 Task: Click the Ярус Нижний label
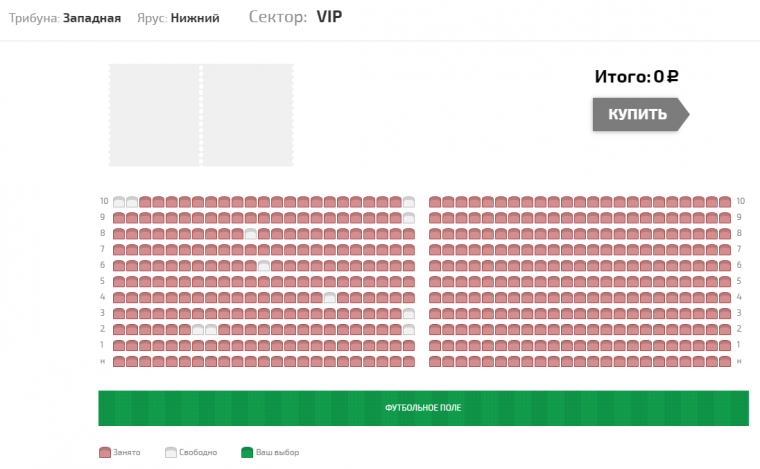[x=178, y=18]
